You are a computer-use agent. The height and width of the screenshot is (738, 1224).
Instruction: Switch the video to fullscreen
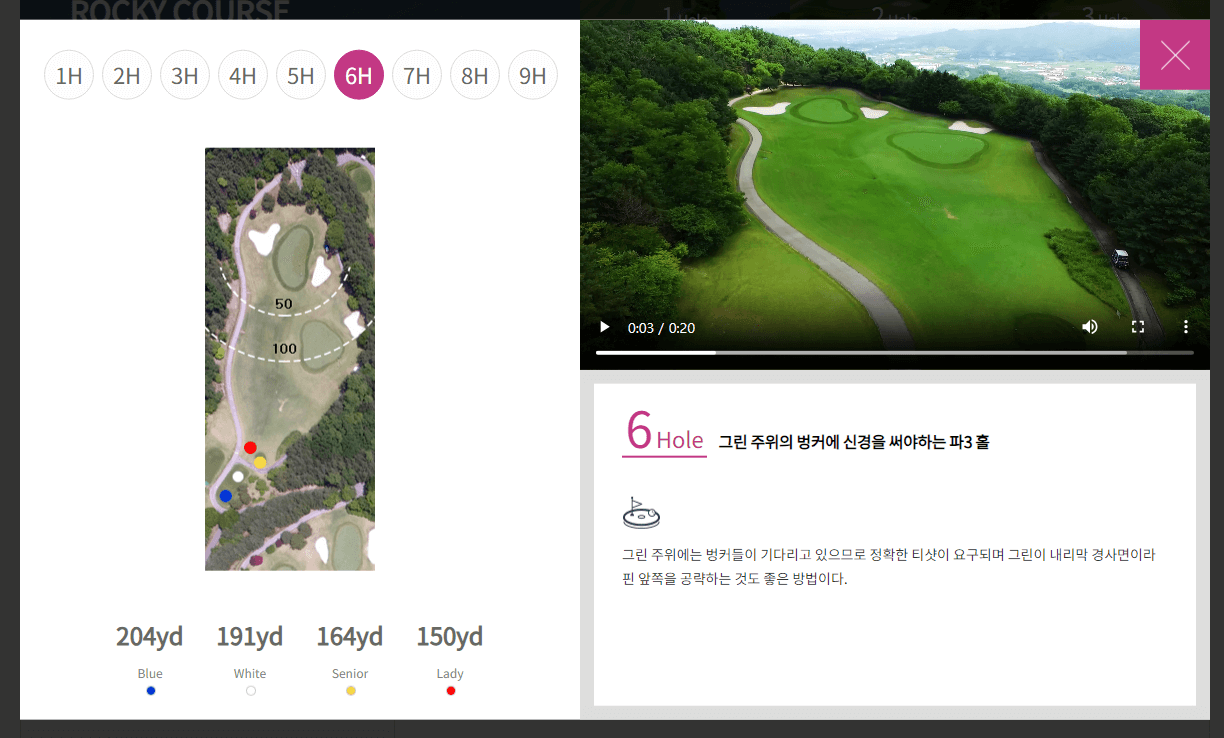coord(1138,327)
